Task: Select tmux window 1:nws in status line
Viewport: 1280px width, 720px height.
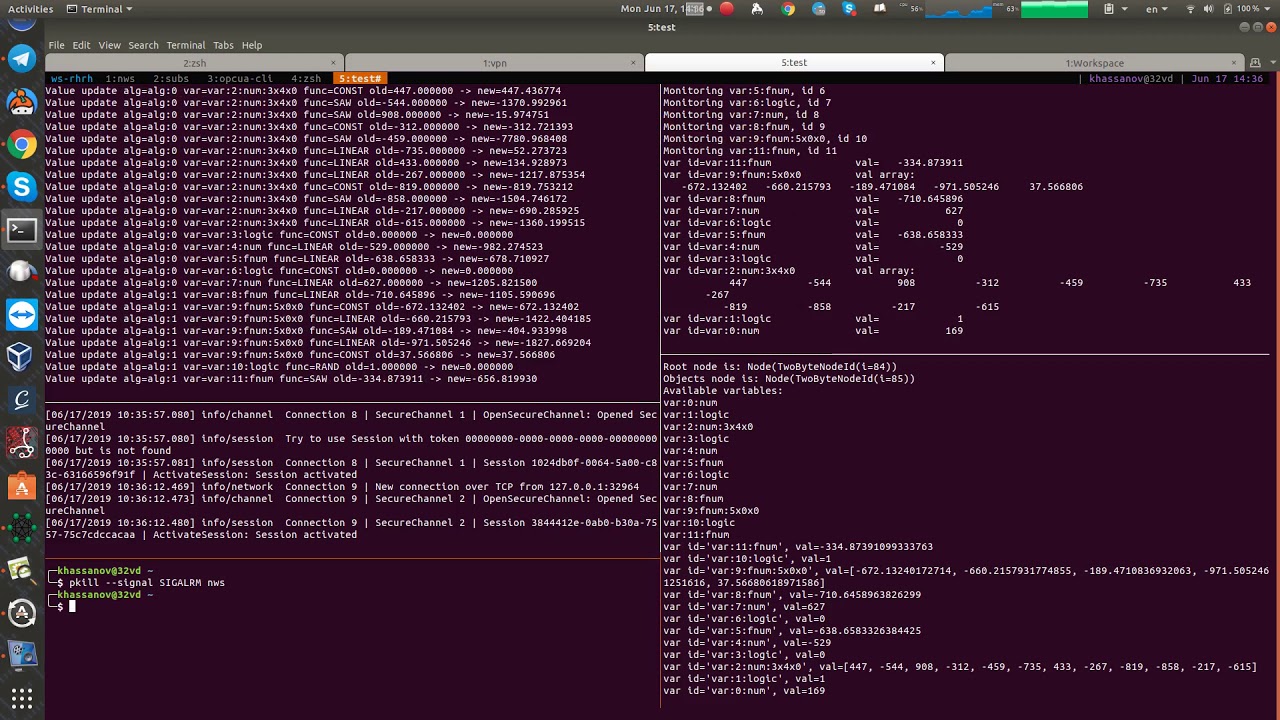Action: click(120, 78)
